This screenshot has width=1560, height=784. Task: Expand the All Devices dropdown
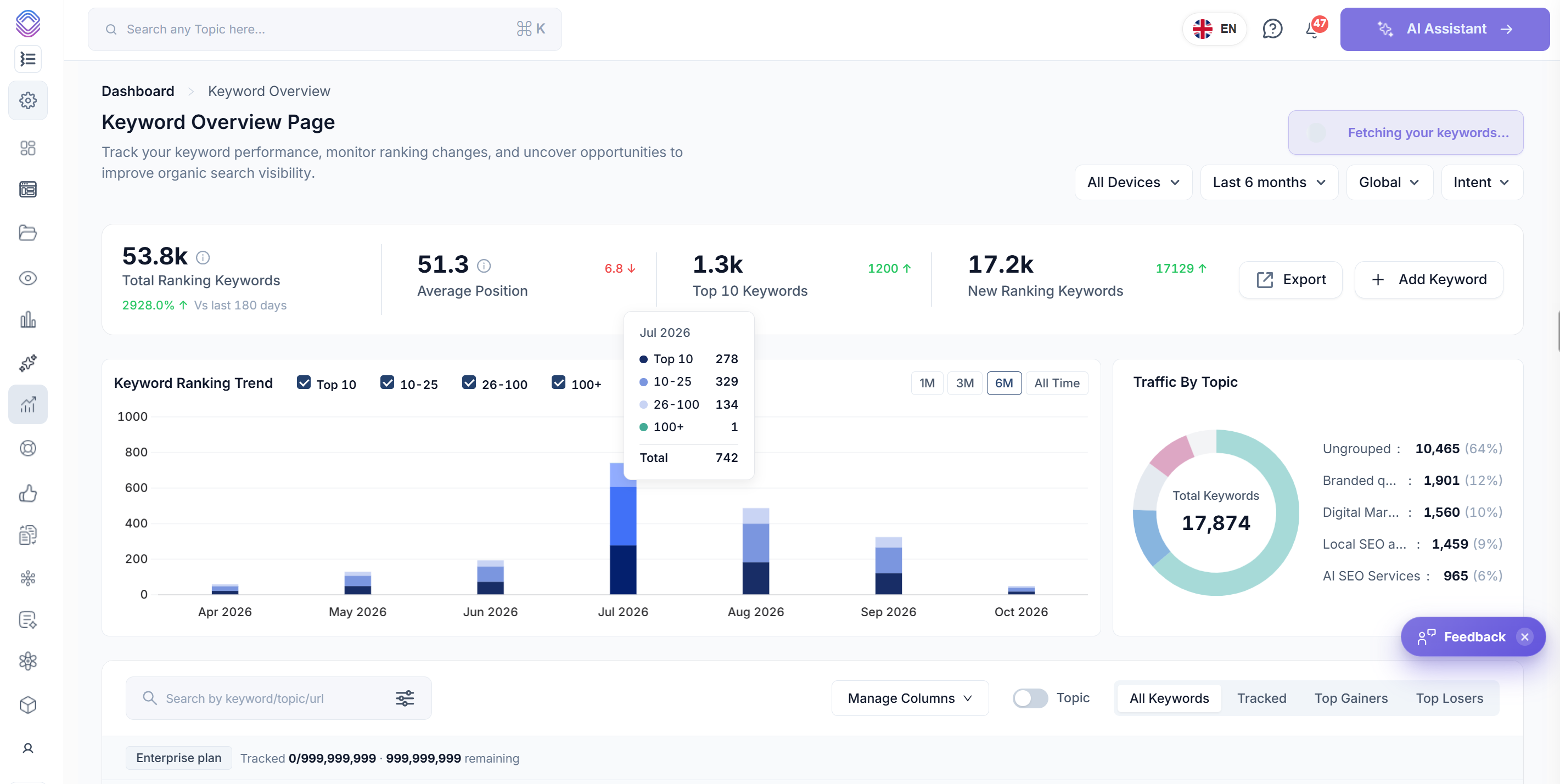click(1133, 182)
